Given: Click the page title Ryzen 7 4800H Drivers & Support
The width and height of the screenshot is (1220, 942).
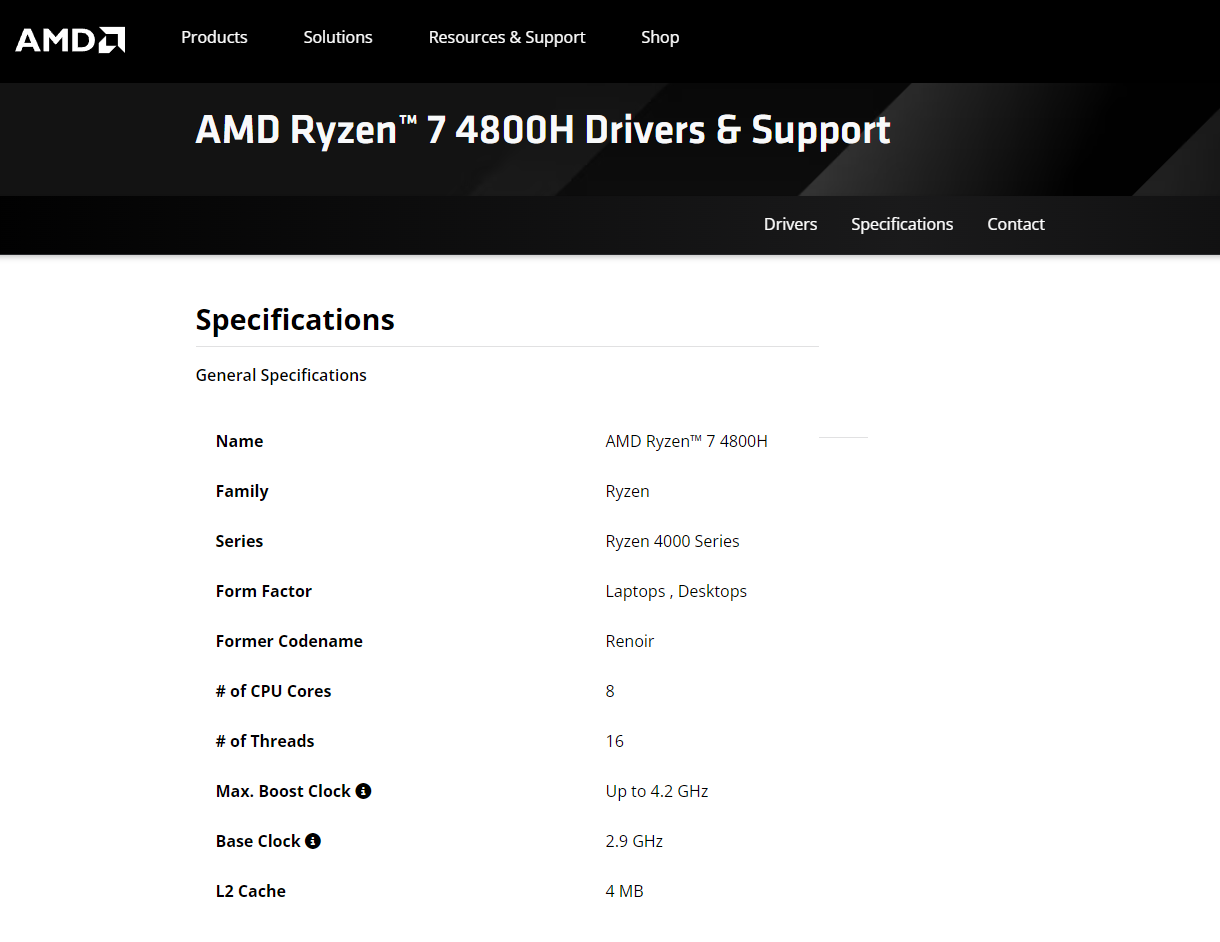Looking at the screenshot, I should 543,130.
